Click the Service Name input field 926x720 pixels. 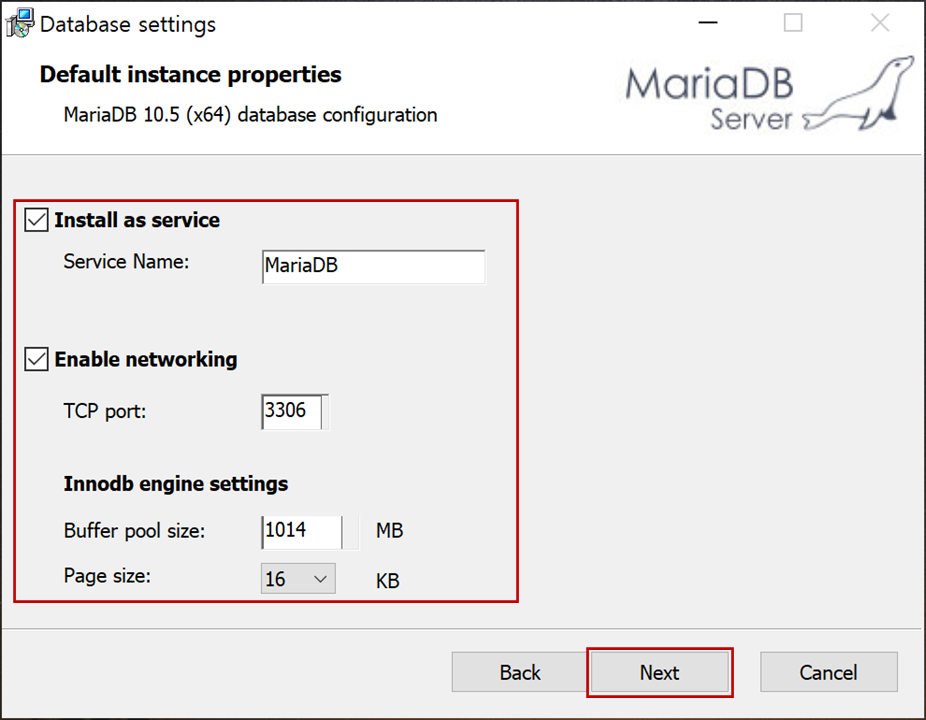point(373,266)
